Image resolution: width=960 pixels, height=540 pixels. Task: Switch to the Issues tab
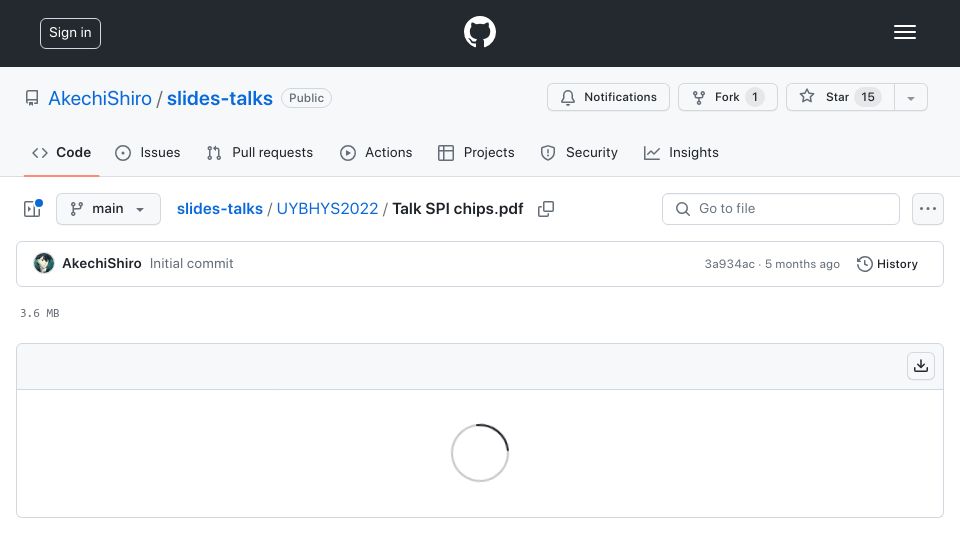pos(148,152)
